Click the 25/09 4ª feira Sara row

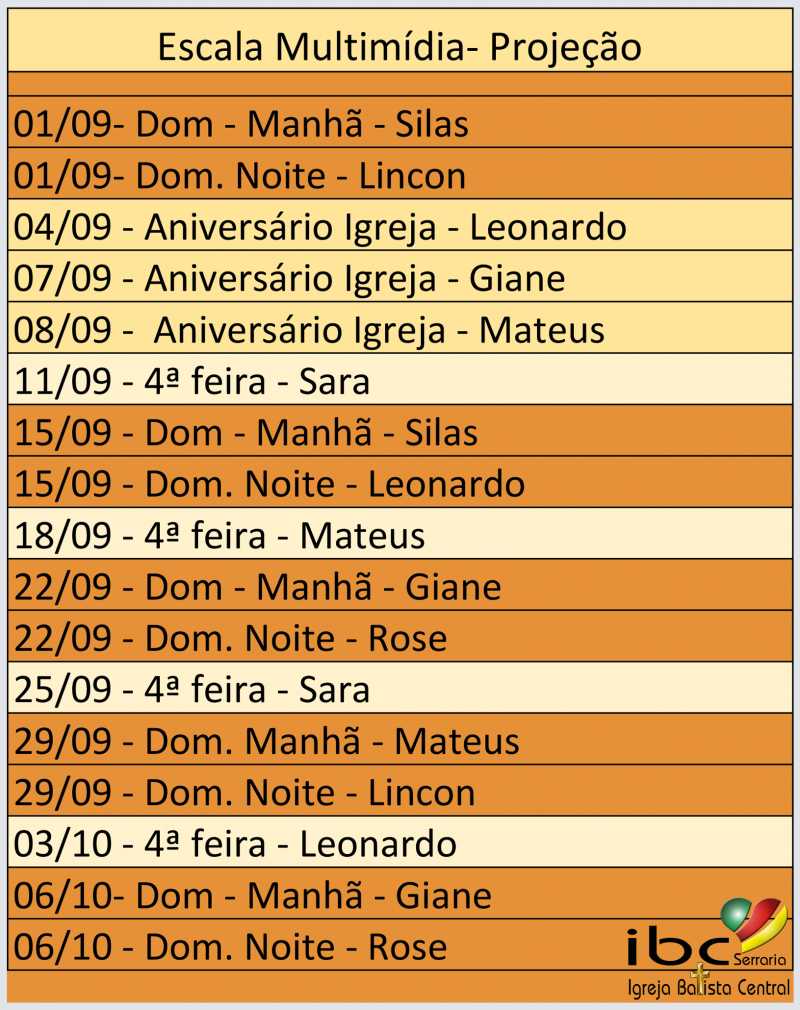[x=400, y=688]
